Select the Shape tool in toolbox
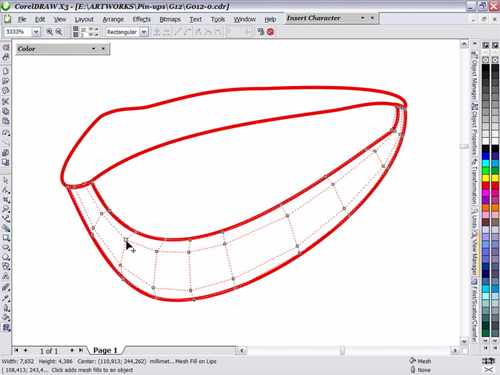This screenshot has width=500, height=375. click(6, 190)
